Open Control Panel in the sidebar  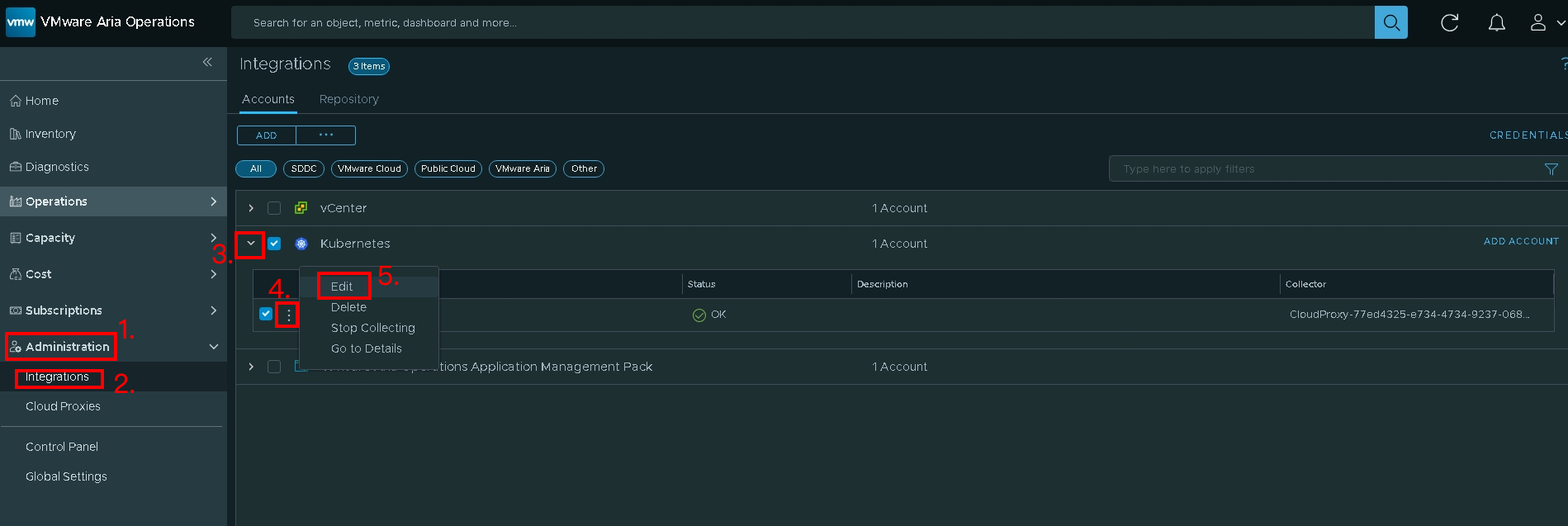[x=62, y=447]
